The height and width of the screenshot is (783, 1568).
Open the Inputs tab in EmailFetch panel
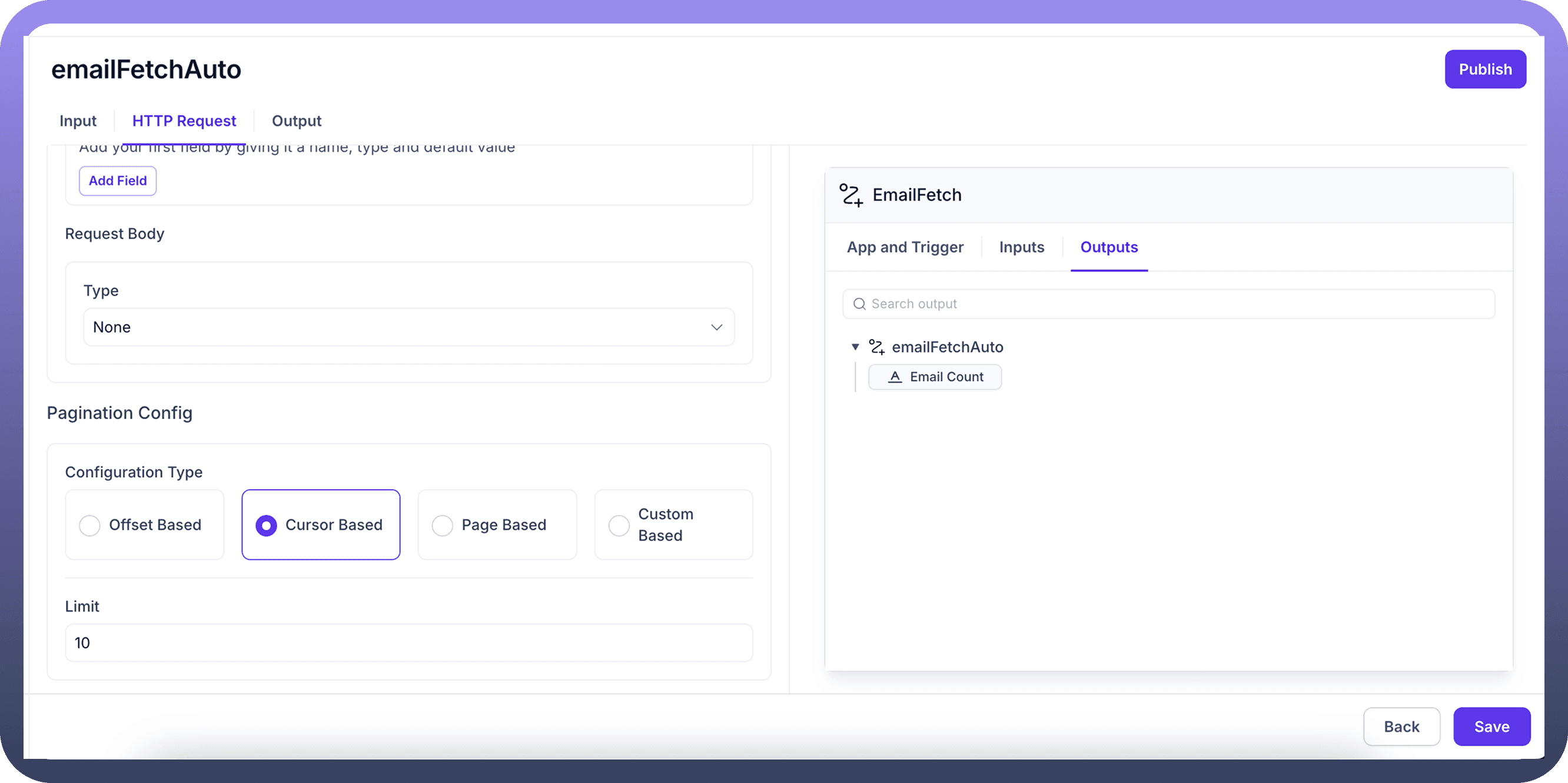tap(1021, 247)
